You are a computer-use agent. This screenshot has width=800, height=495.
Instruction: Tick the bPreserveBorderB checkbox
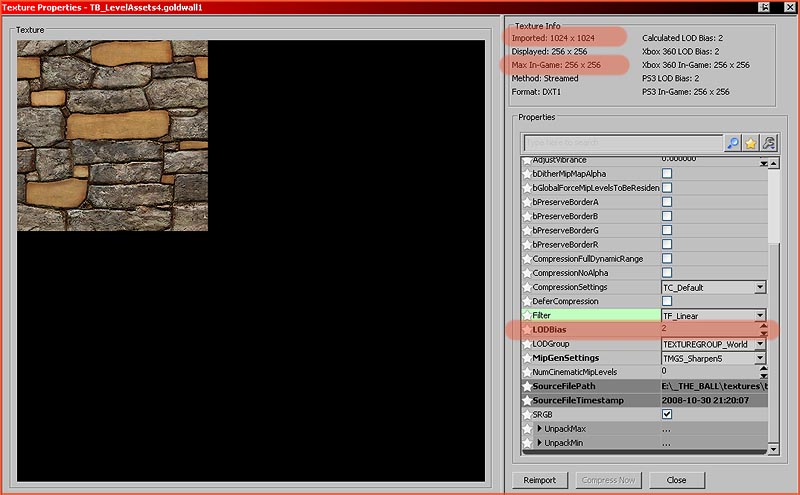pos(667,216)
